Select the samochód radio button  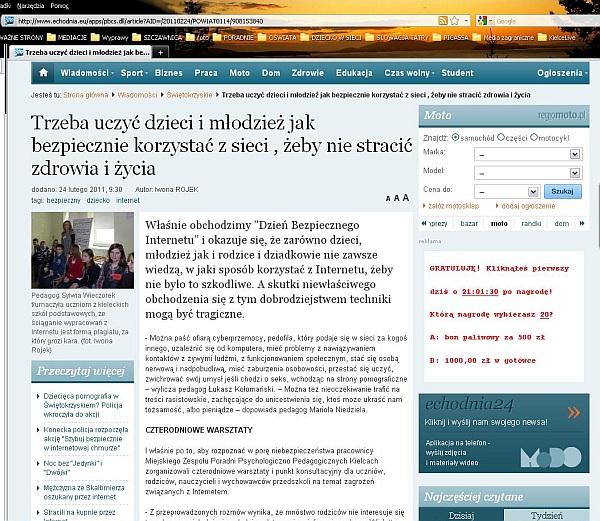455,137
